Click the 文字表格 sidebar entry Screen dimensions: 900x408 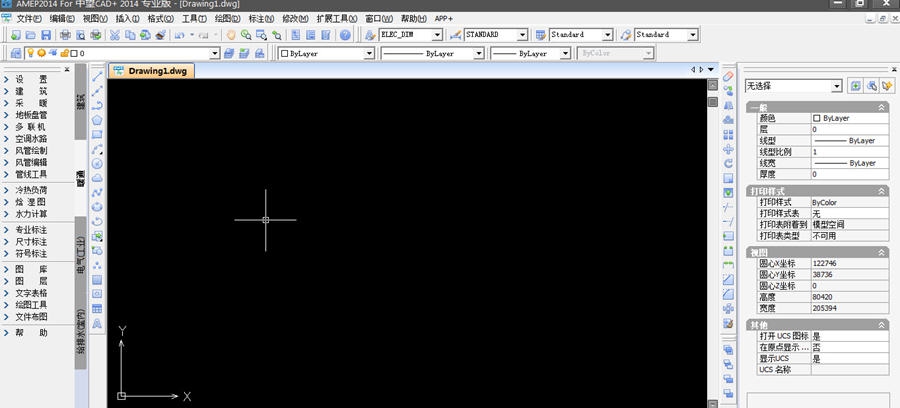coord(31,293)
